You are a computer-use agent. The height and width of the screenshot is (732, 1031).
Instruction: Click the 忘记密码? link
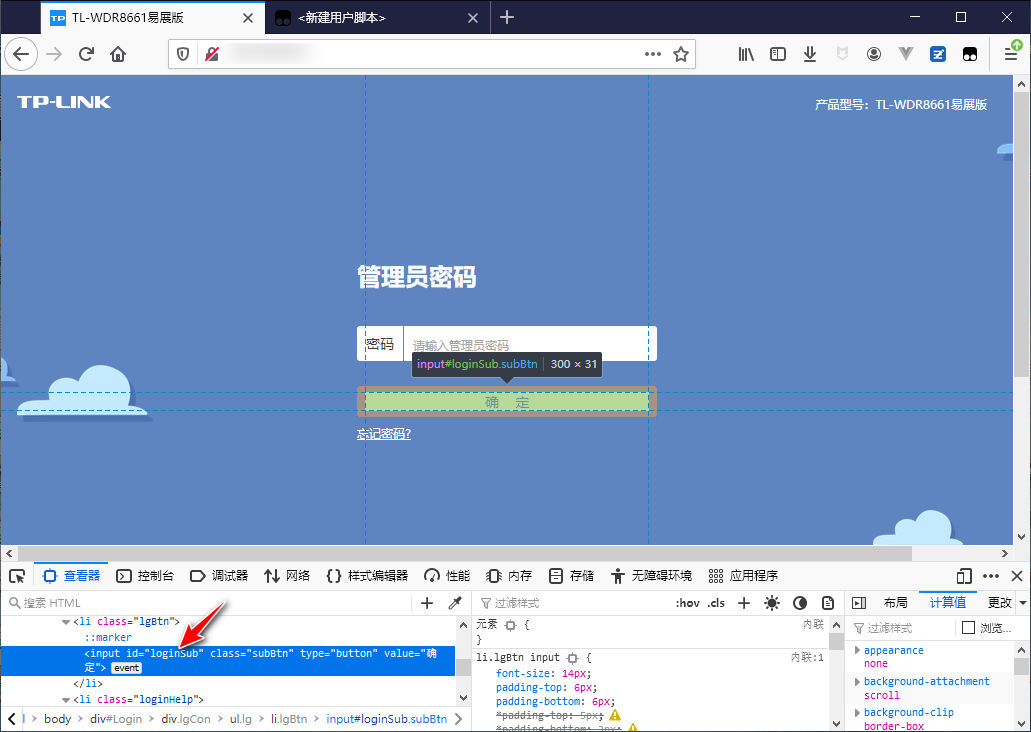coord(384,434)
